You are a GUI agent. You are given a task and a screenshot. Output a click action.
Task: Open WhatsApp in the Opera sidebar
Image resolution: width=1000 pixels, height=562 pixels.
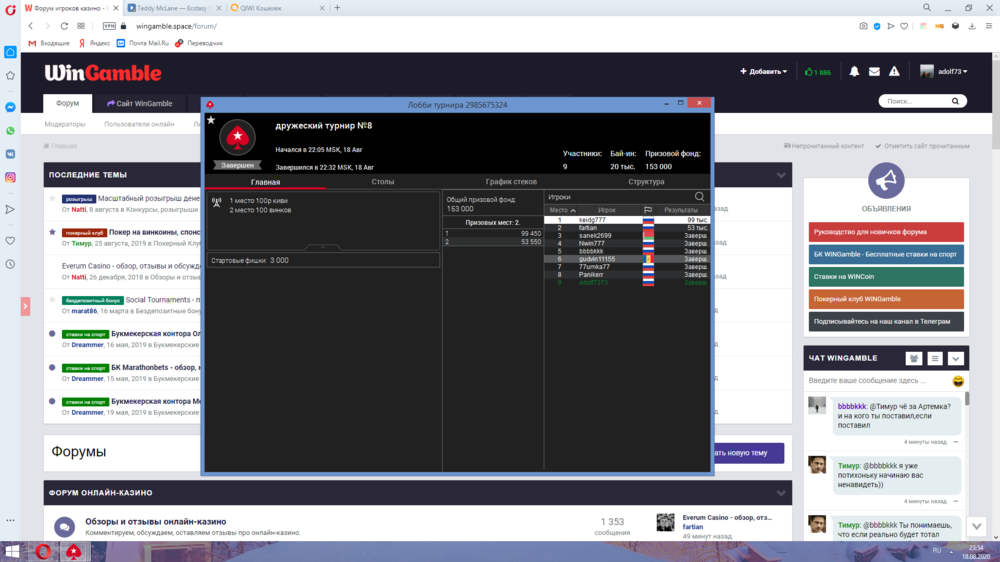click(10, 130)
